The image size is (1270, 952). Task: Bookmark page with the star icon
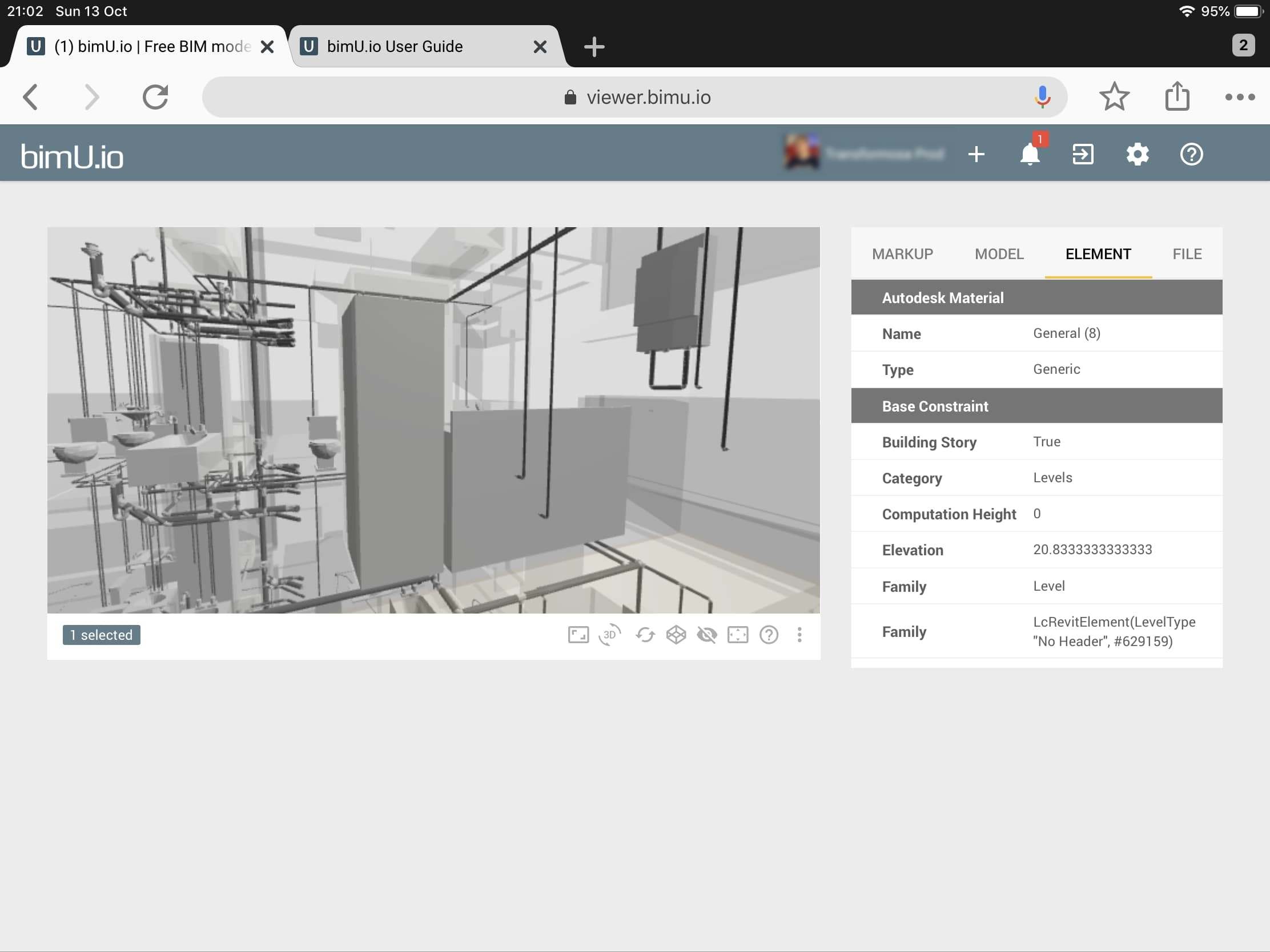(1114, 96)
